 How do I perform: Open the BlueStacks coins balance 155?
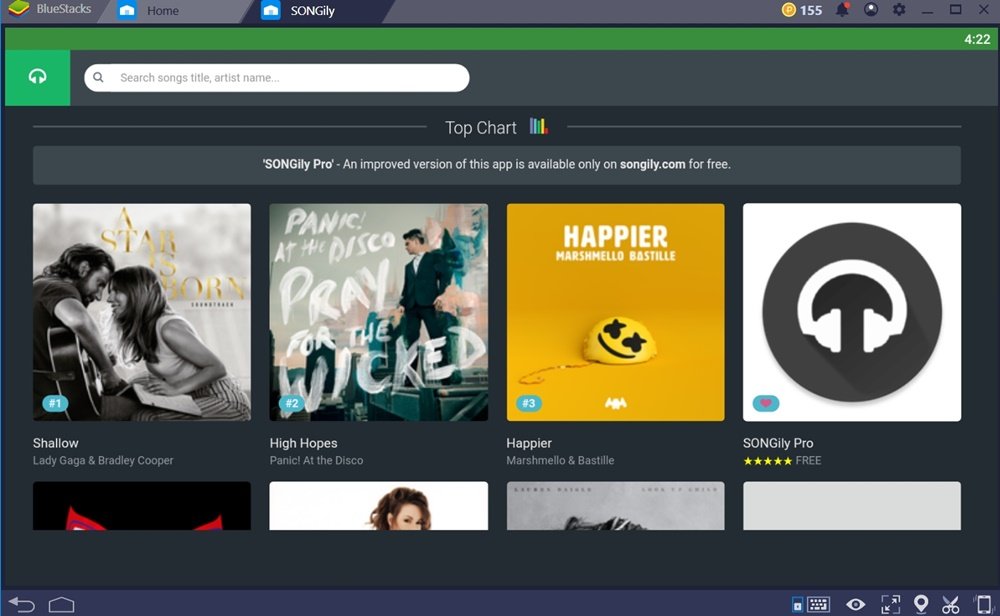click(x=802, y=10)
